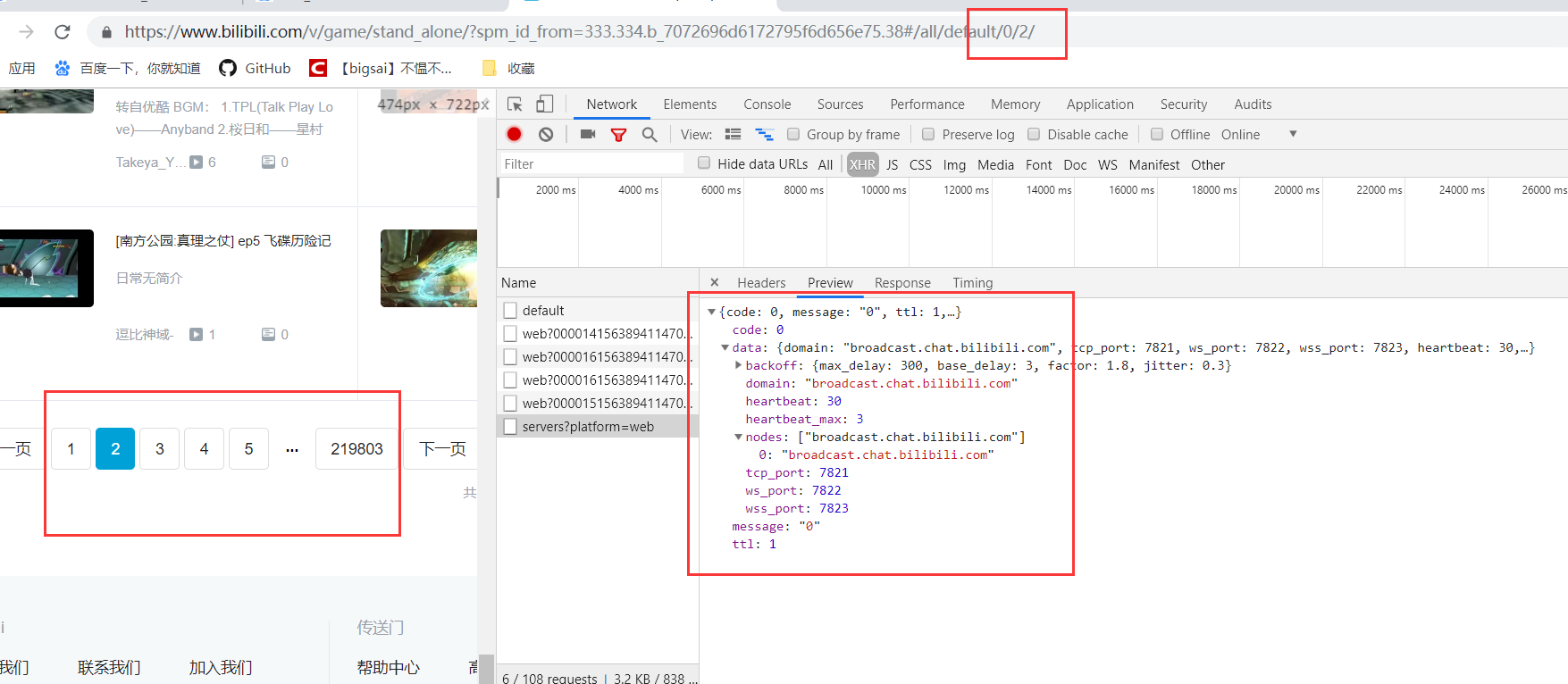
Task: Switch to the Sources tab
Action: click(840, 104)
